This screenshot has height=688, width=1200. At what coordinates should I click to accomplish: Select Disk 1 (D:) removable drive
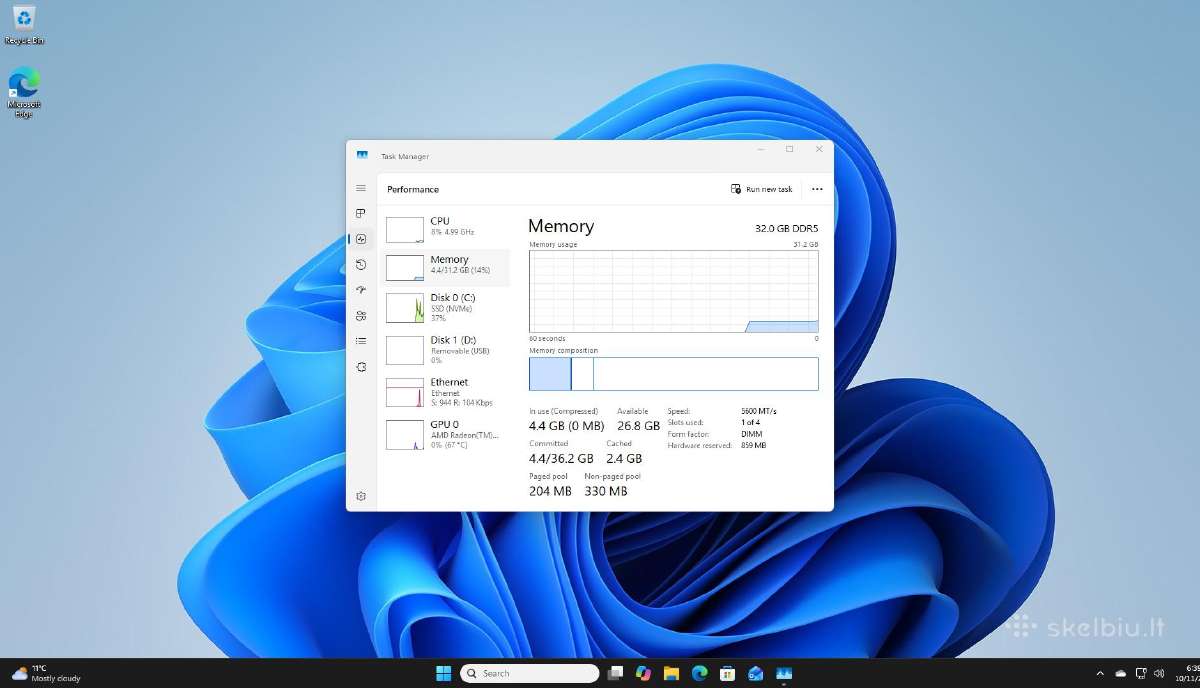(x=445, y=349)
